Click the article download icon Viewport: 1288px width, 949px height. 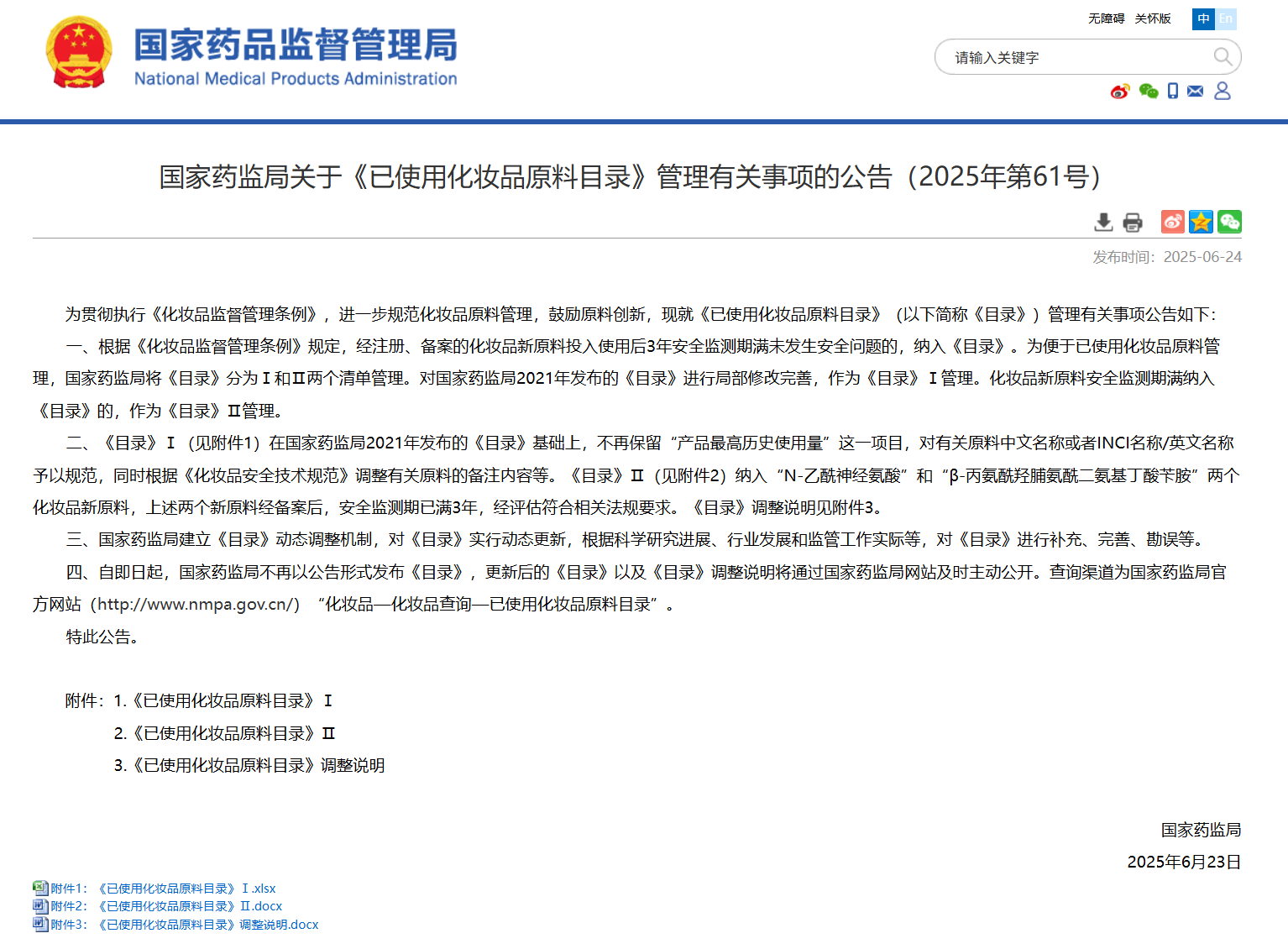(x=1102, y=222)
